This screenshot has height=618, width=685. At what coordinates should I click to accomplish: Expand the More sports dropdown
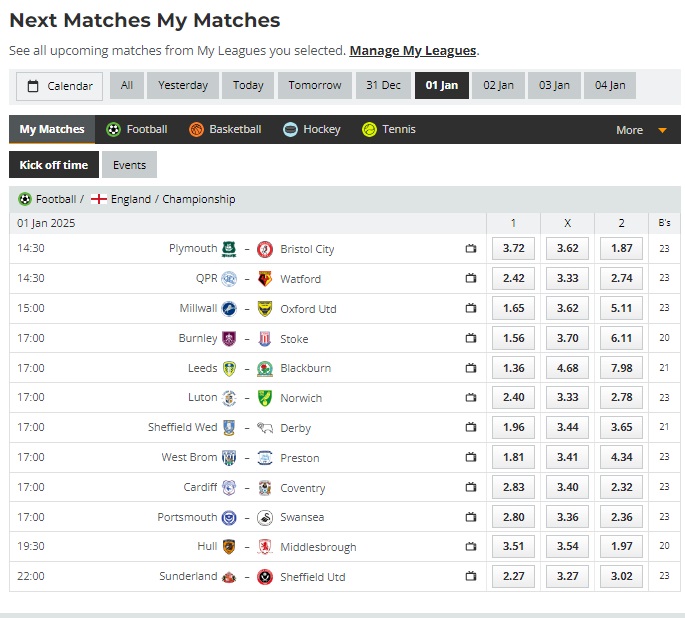click(641, 130)
